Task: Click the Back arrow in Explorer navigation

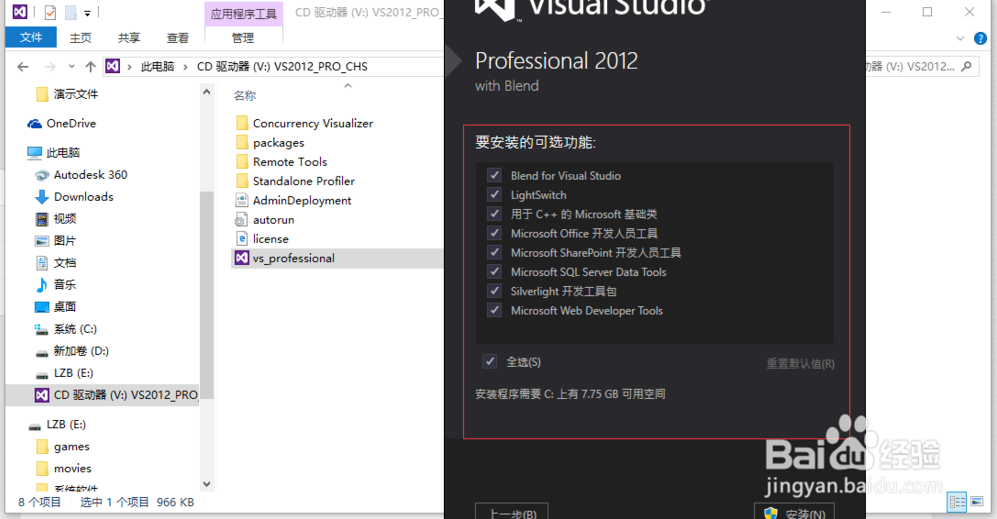Action: [x=24, y=66]
